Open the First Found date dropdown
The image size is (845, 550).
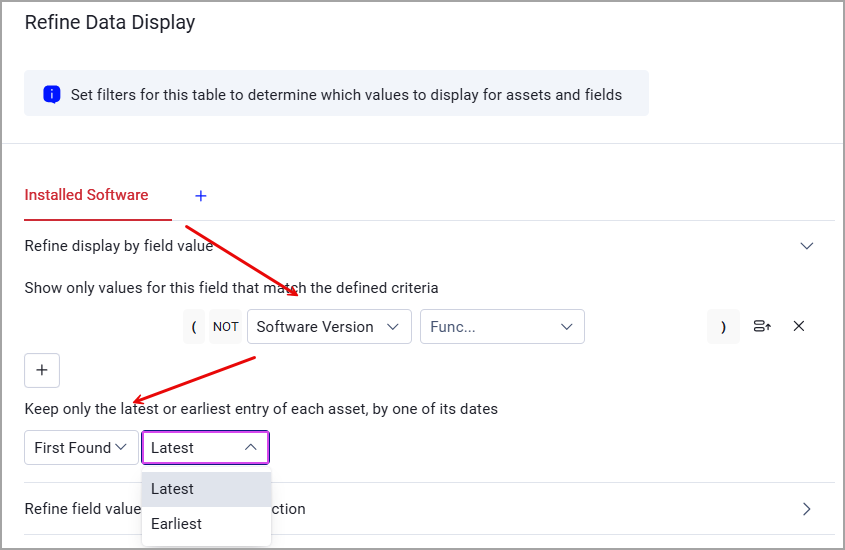click(81, 447)
